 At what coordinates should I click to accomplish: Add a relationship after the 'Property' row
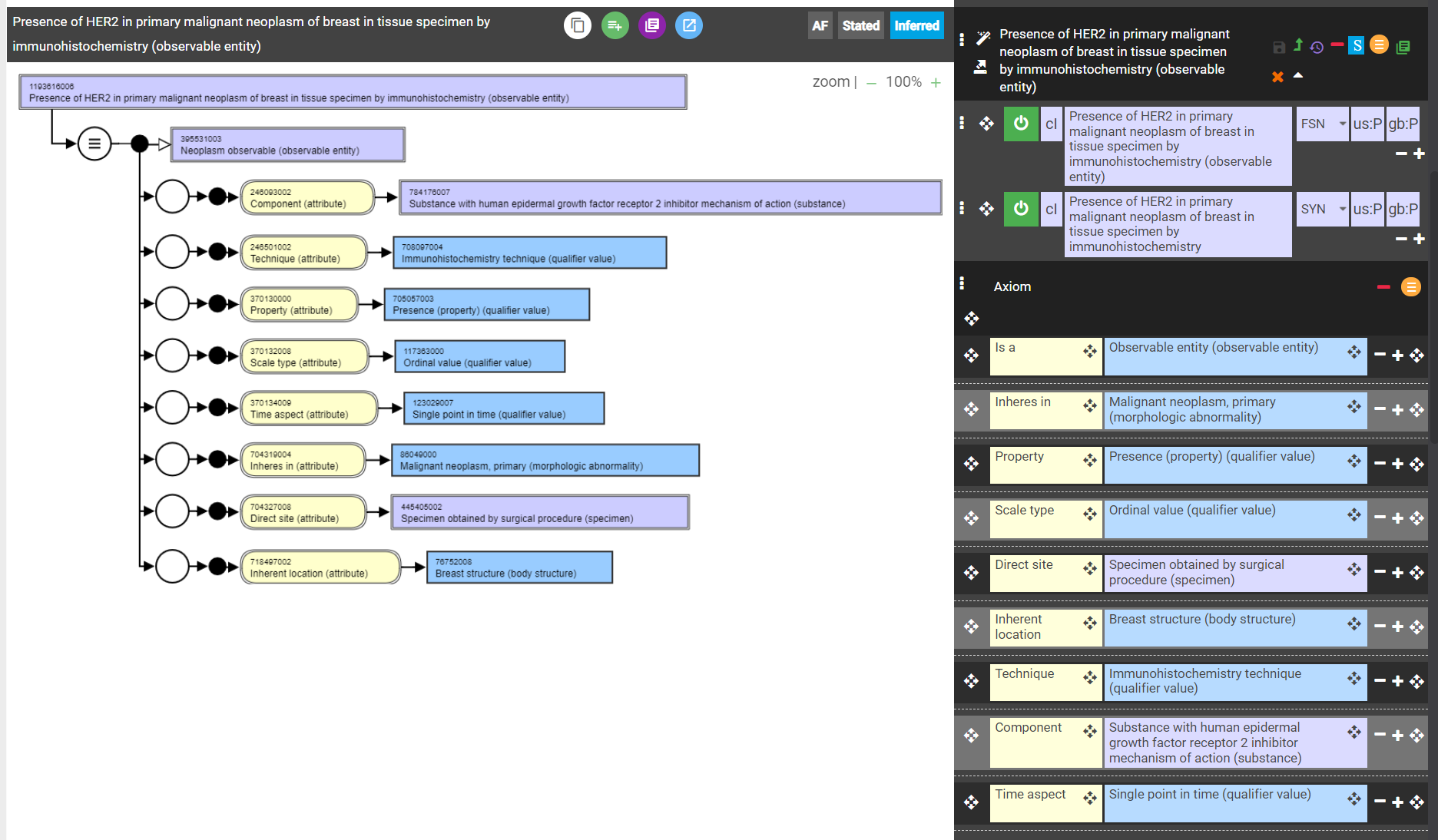tap(1397, 463)
